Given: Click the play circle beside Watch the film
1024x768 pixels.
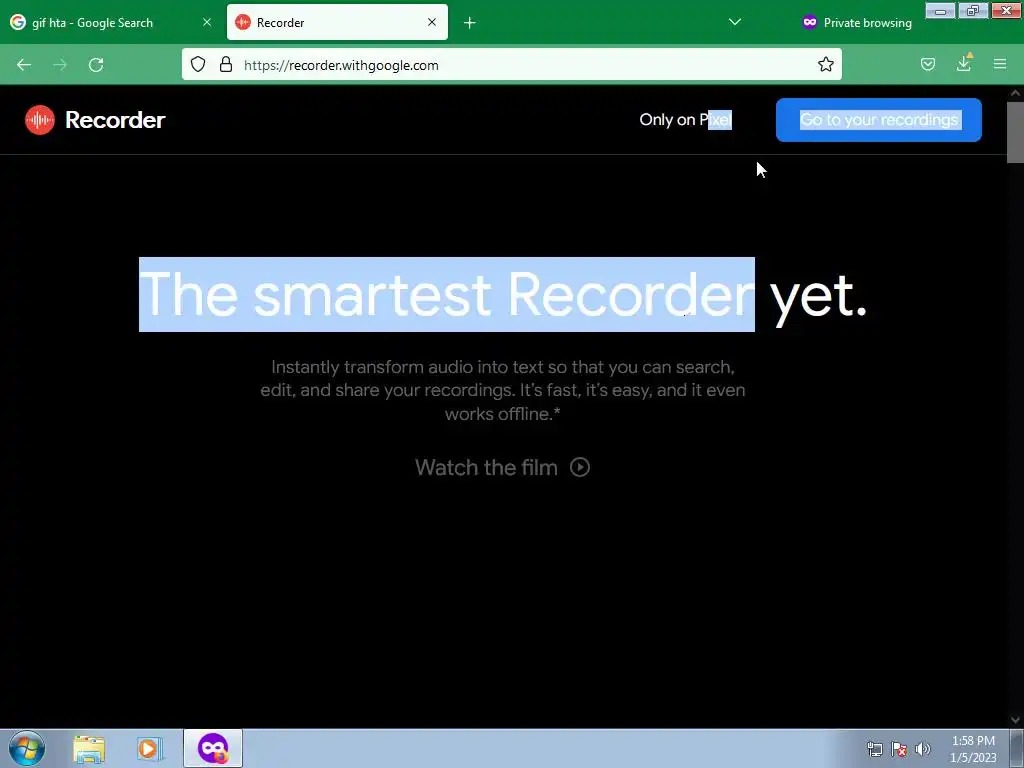Looking at the screenshot, I should (580, 468).
